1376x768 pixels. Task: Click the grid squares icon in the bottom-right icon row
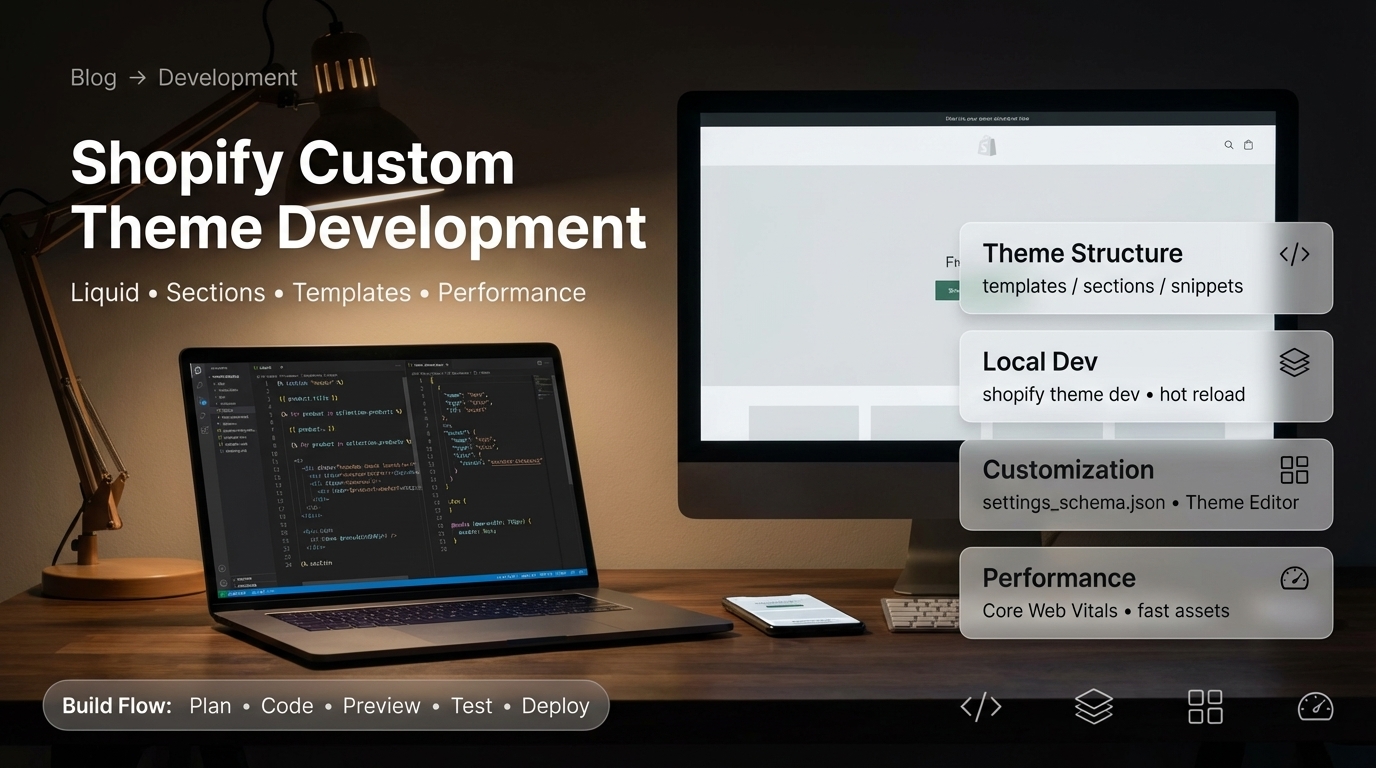coord(1204,706)
